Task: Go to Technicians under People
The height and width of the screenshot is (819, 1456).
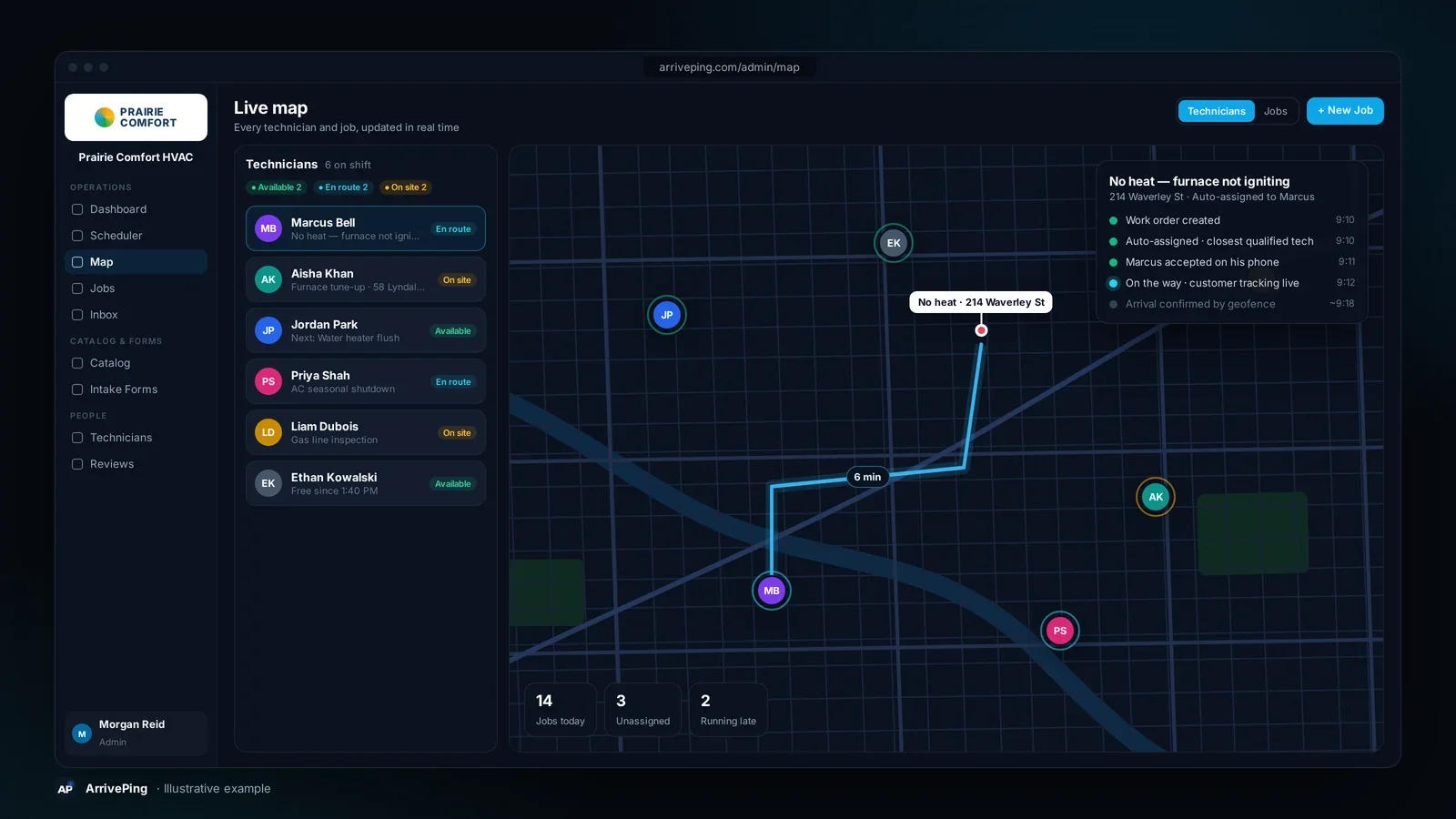Action: point(136,438)
